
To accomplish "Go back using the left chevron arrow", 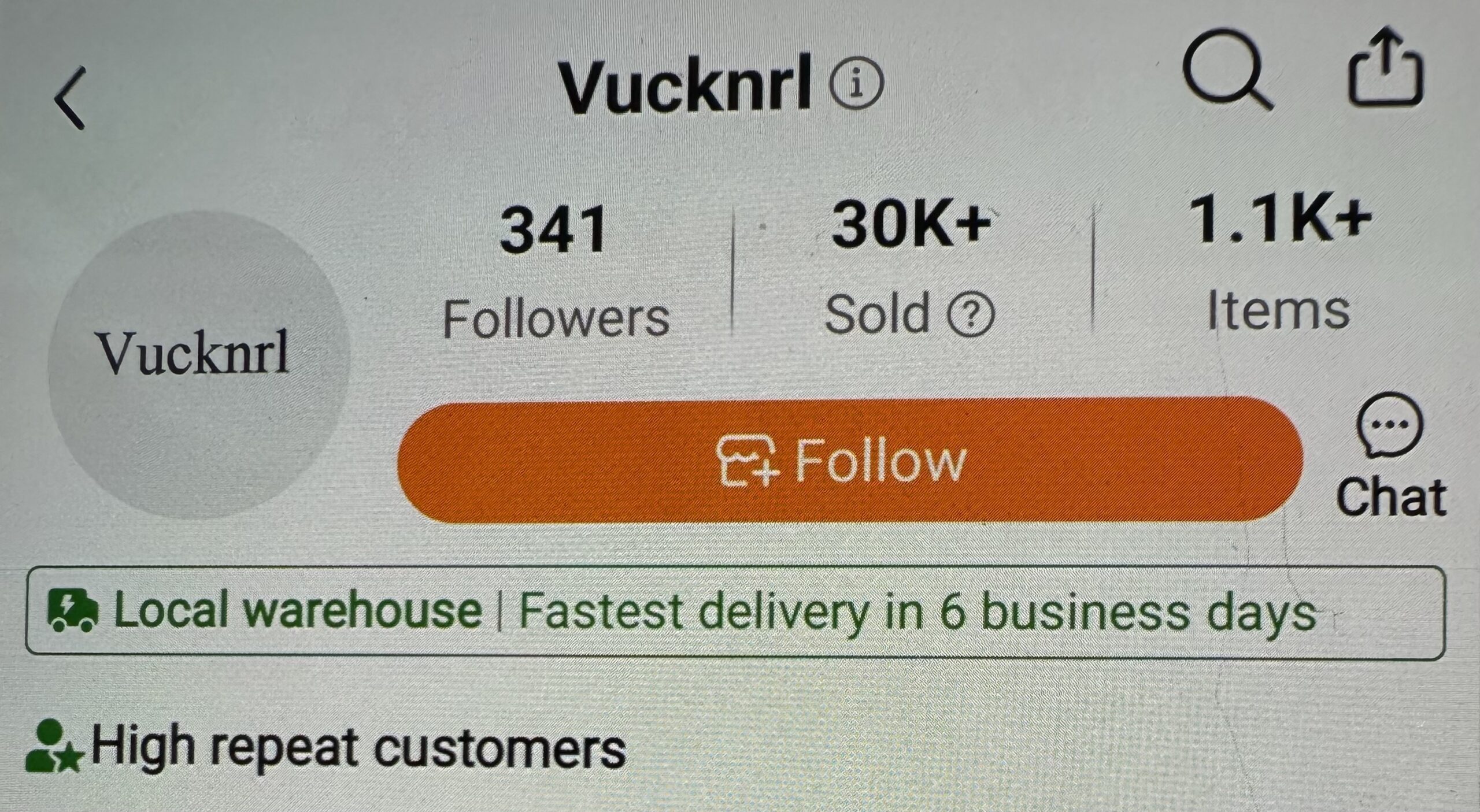I will click(x=71, y=97).
